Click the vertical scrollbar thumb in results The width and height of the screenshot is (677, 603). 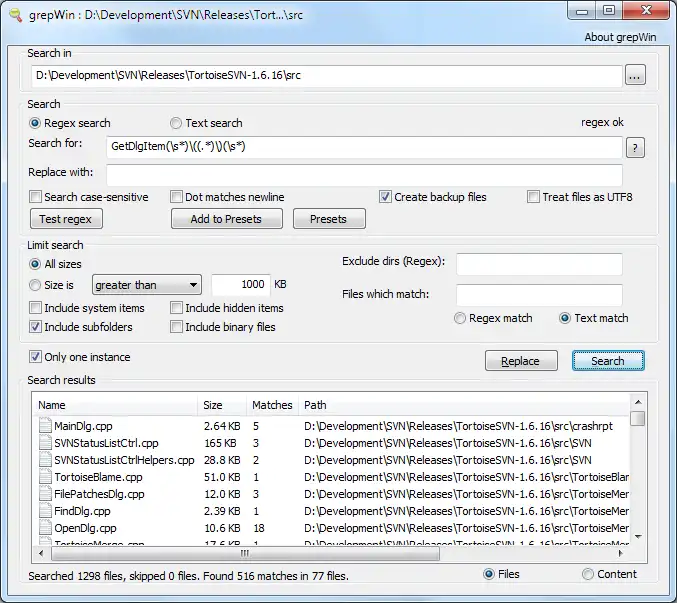click(x=638, y=418)
